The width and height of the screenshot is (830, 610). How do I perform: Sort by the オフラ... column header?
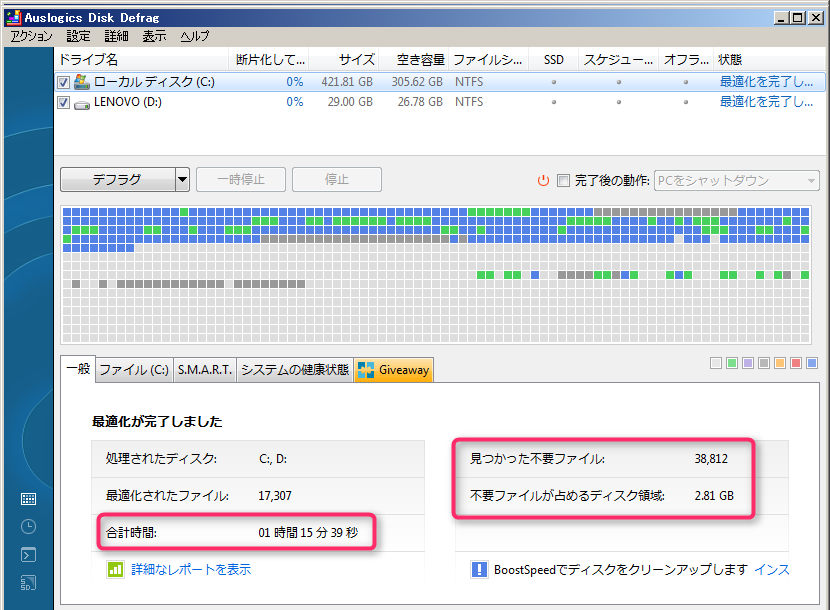coord(686,60)
